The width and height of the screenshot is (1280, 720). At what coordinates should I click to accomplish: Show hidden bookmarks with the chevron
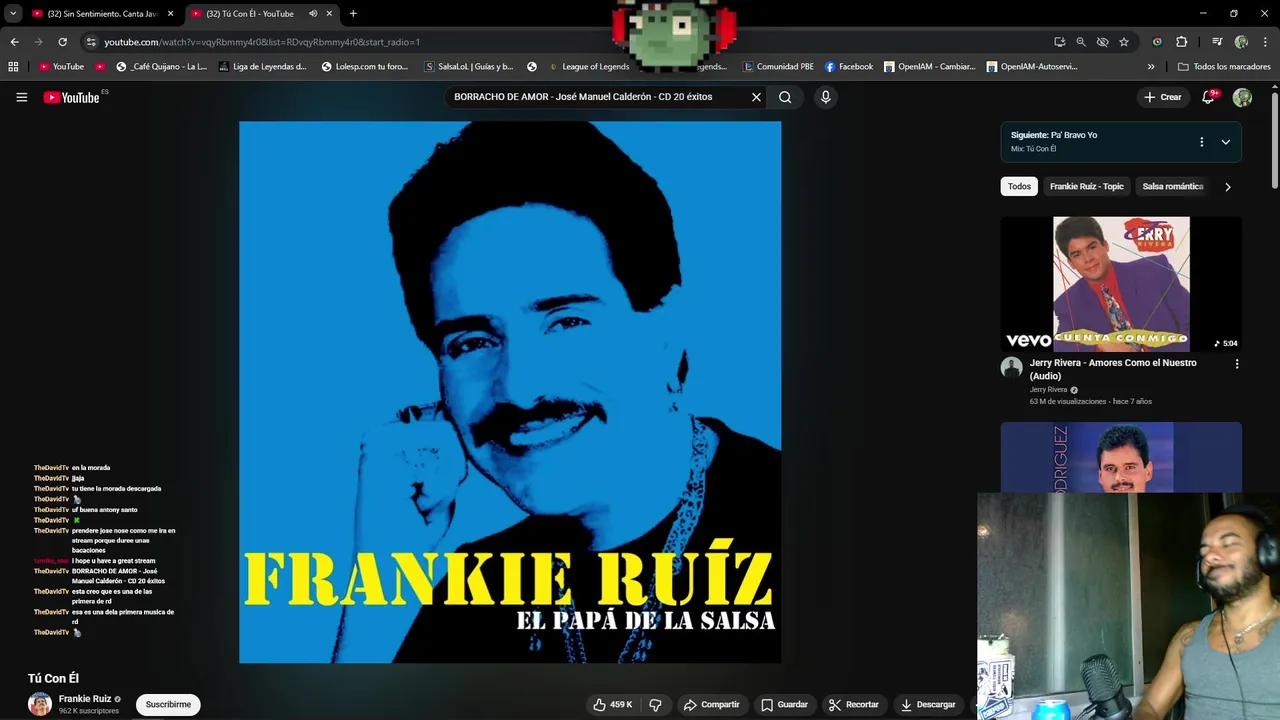pyautogui.click(x=1151, y=67)
